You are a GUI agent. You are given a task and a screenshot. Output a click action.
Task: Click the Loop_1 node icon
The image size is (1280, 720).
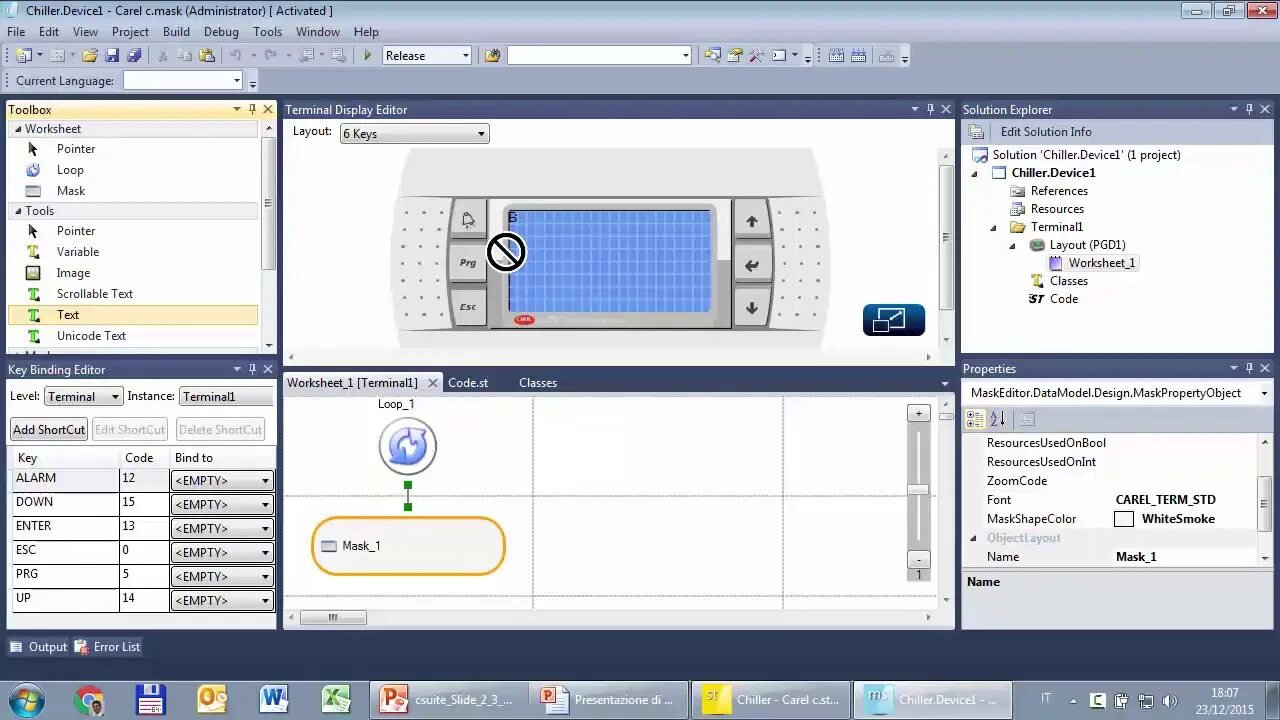pos(408,446)
